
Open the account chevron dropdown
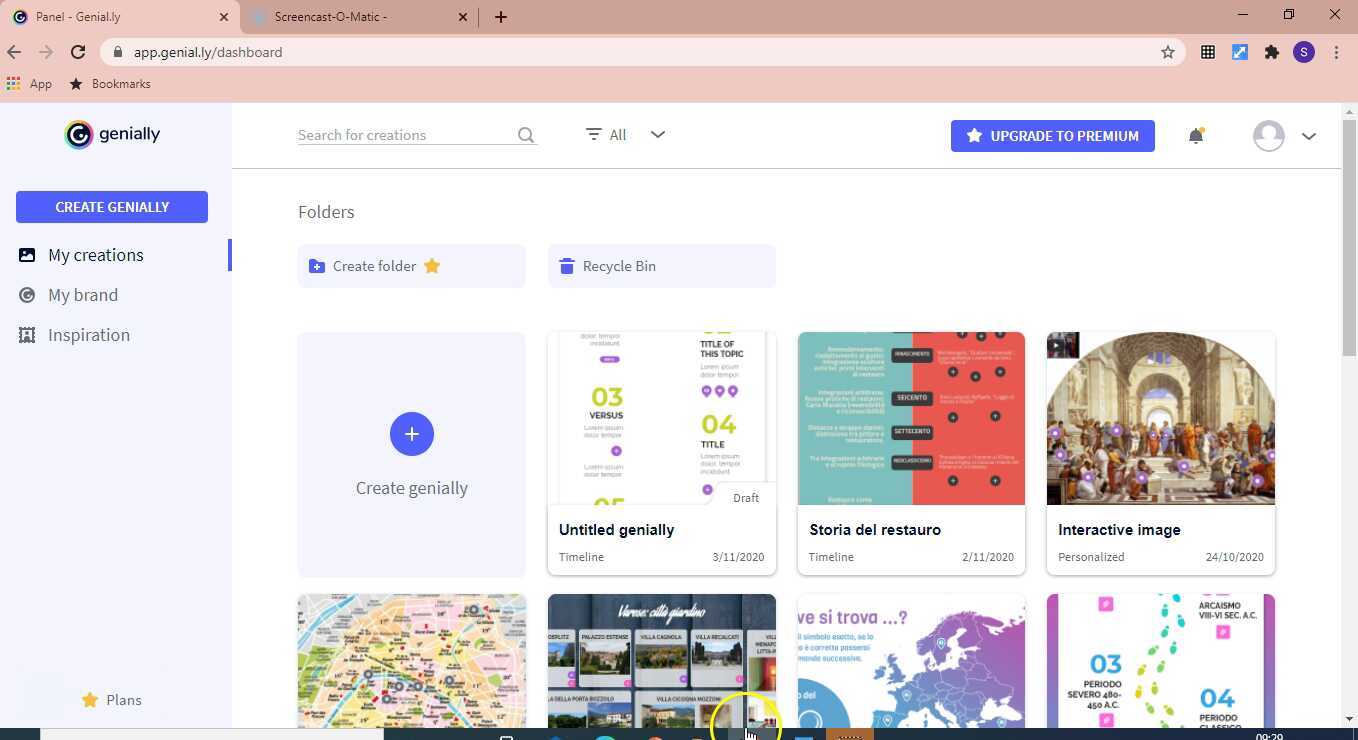[1309, 135]
